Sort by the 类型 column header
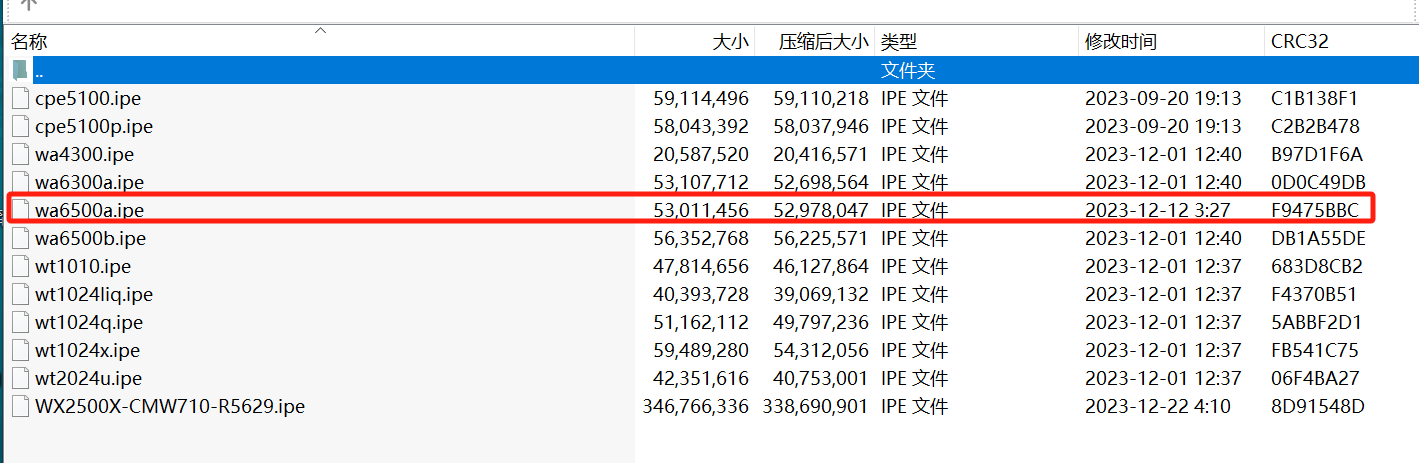This screenshot has height=463, width=1419. (x=899, y=42)
